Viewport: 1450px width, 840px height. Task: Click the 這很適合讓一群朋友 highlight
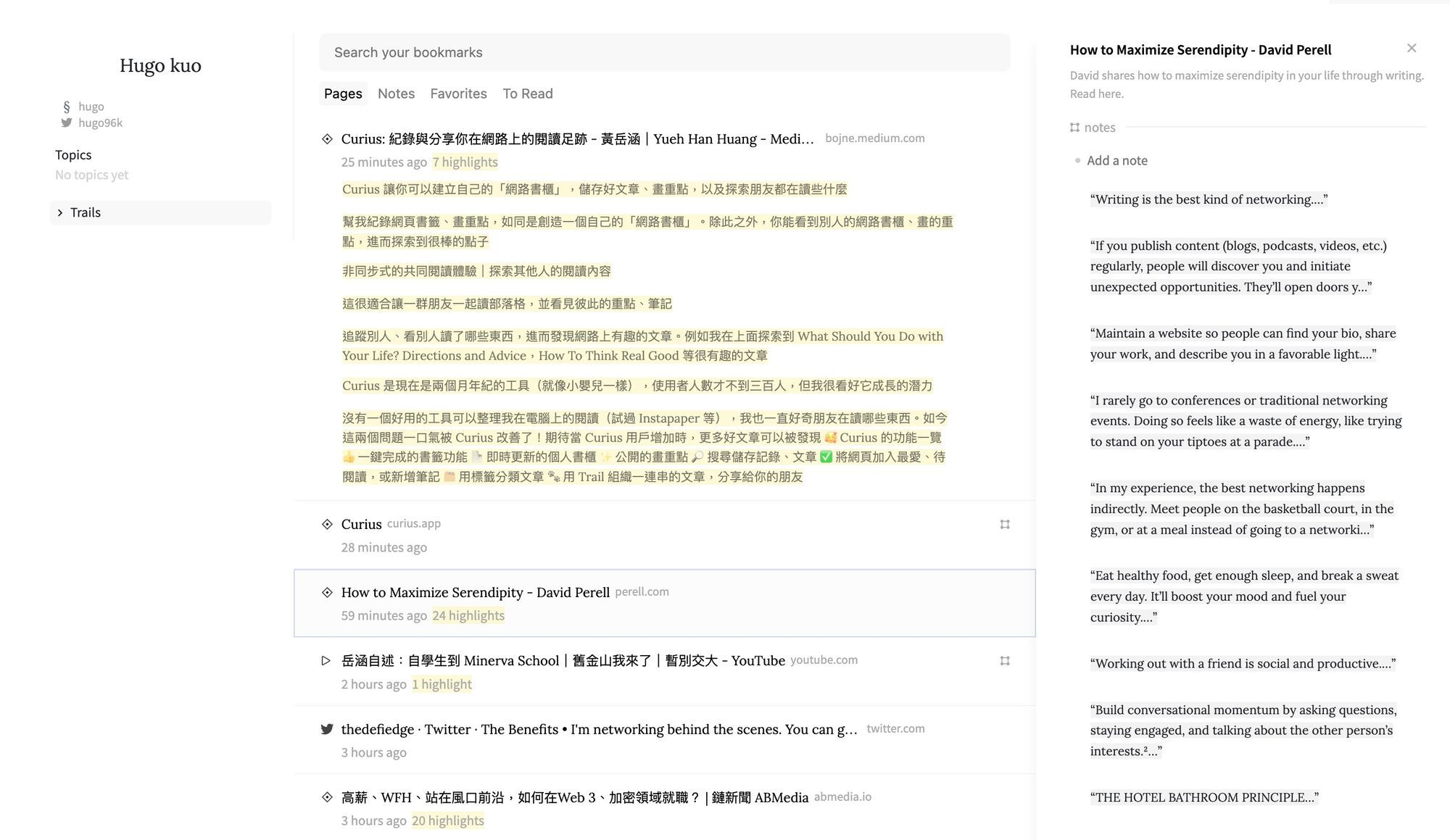[x=507, y=304]
